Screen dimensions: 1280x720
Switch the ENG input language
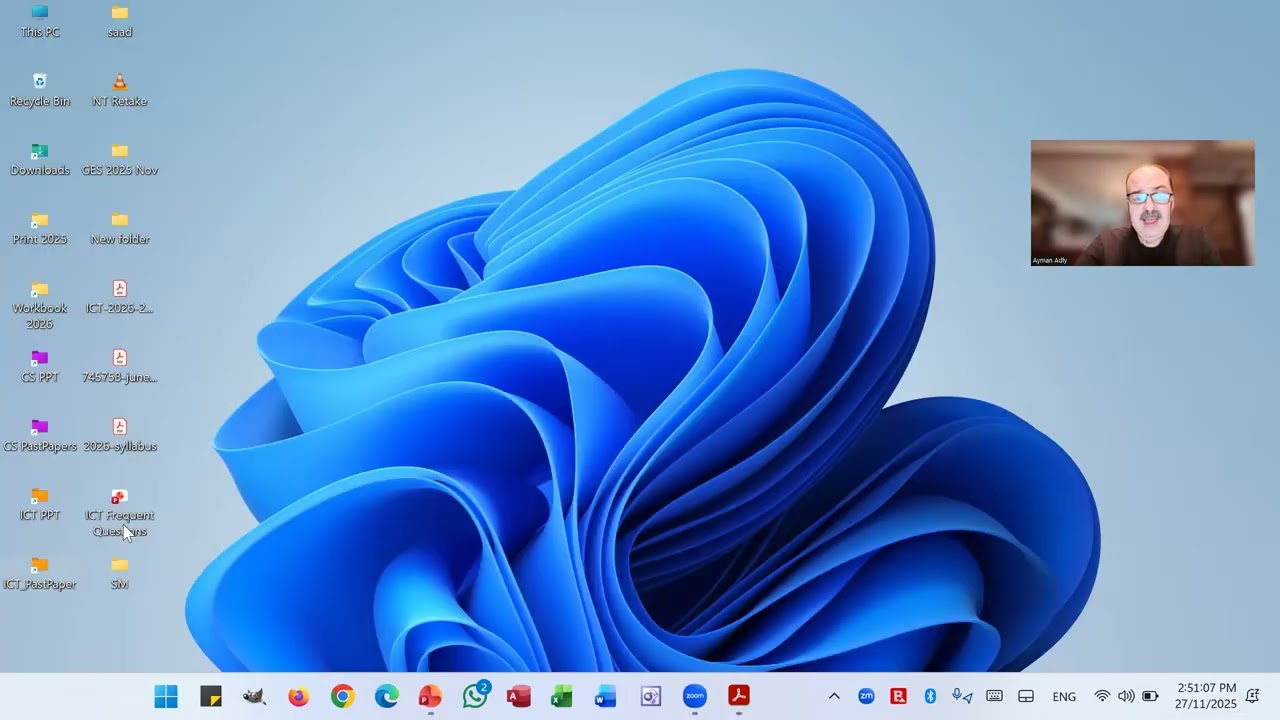(1064, 696)
